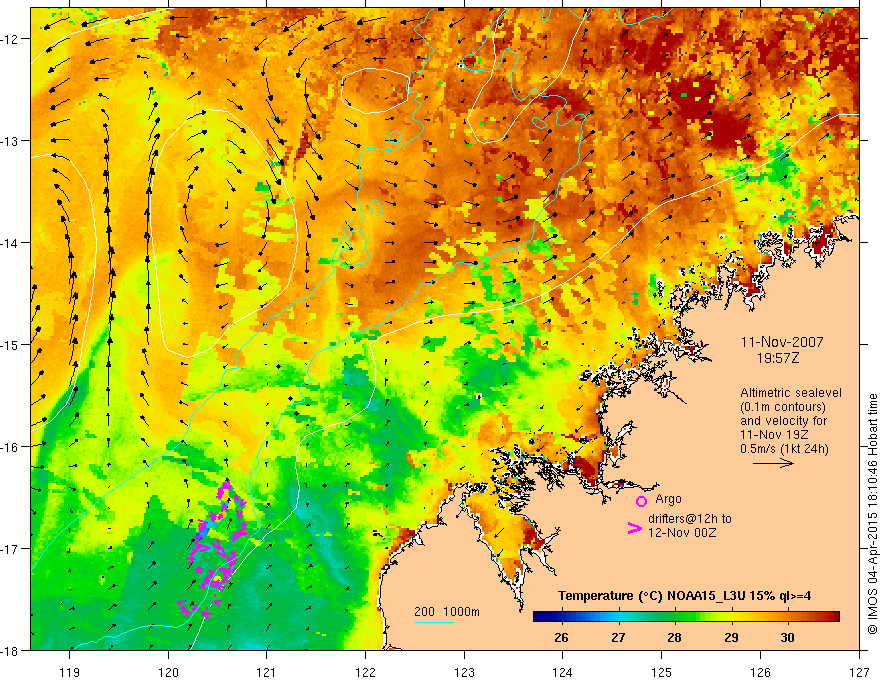Viewport: 880px width, 680px height.
Task: Click colorbar tick label '28'
Action: [x=675, y=638]
